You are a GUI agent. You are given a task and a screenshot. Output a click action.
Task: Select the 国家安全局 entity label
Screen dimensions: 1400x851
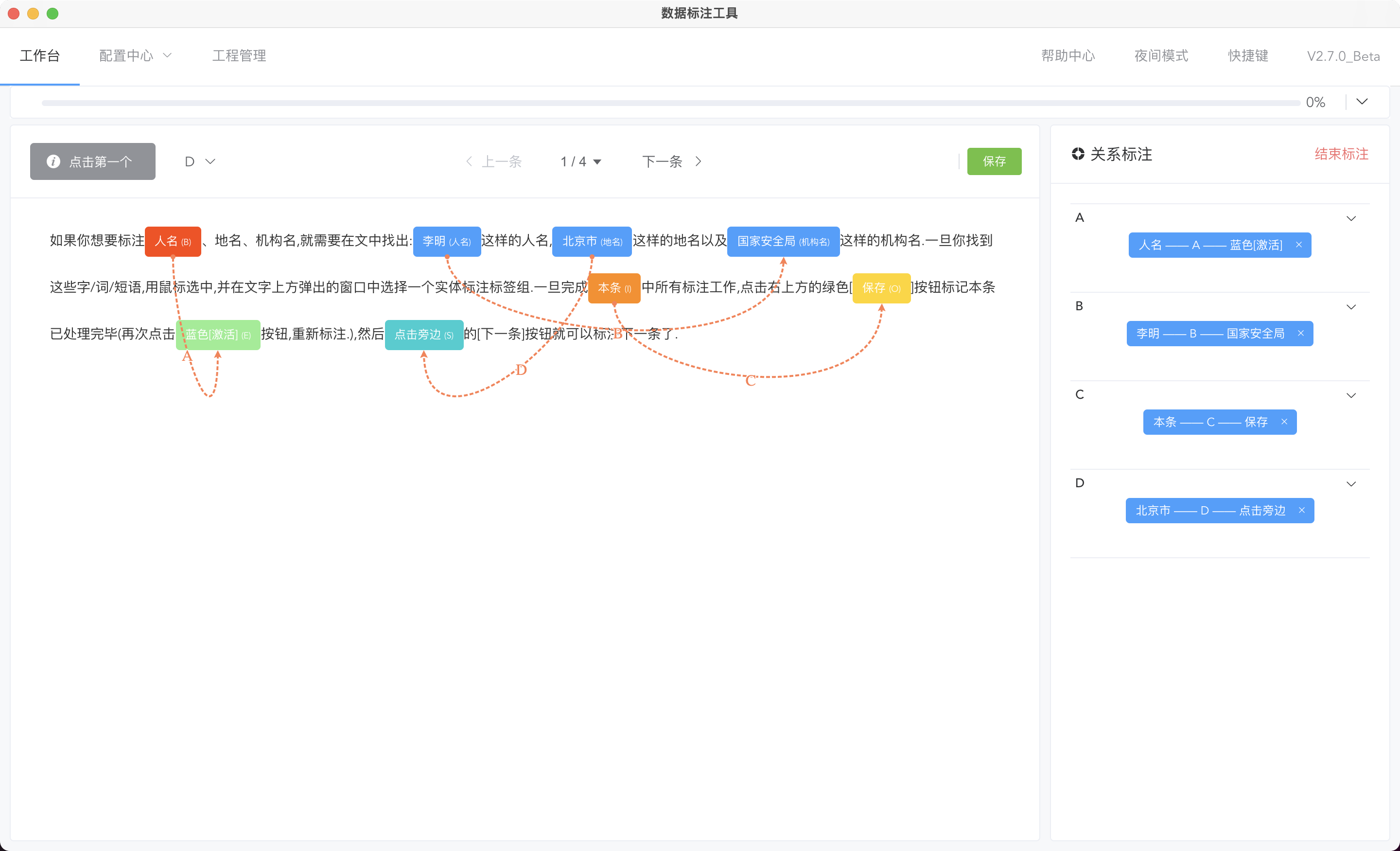click(783, 242)
